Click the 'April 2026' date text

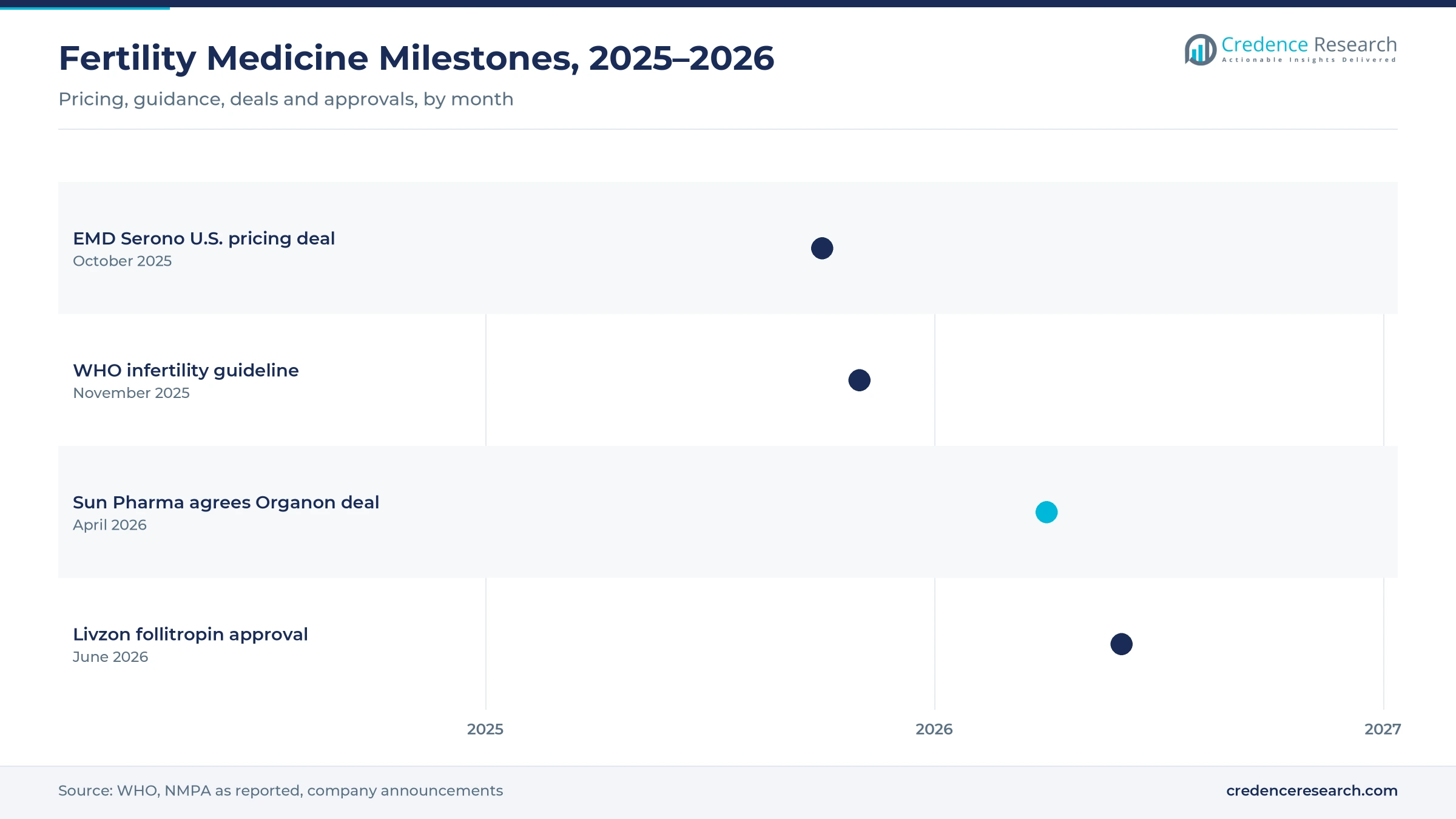pyautogui.click(x=110, y=525)
